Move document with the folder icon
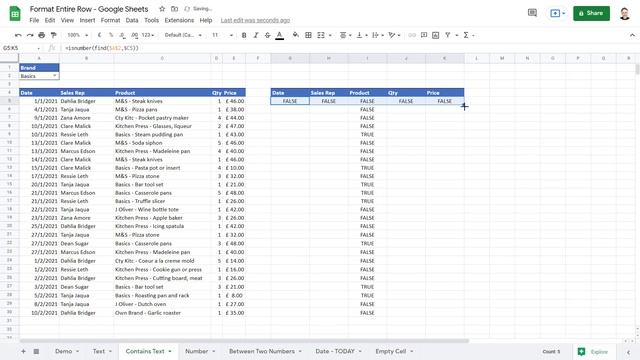This screenshot has height=360, width=640. (x=174, y=9)
